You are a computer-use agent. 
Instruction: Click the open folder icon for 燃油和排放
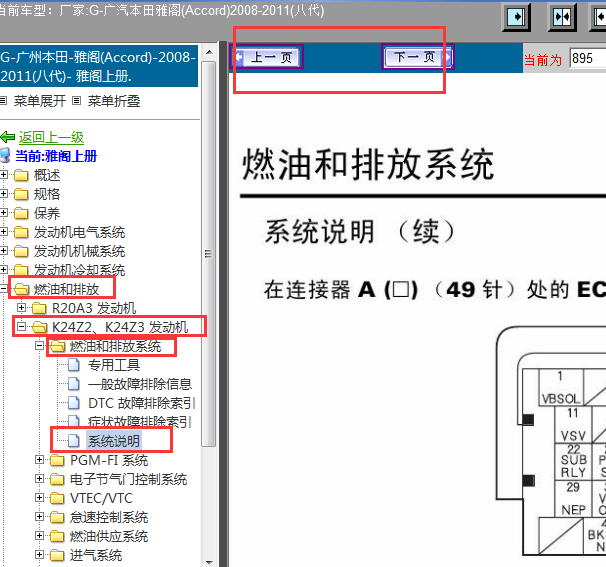[22, 289]
